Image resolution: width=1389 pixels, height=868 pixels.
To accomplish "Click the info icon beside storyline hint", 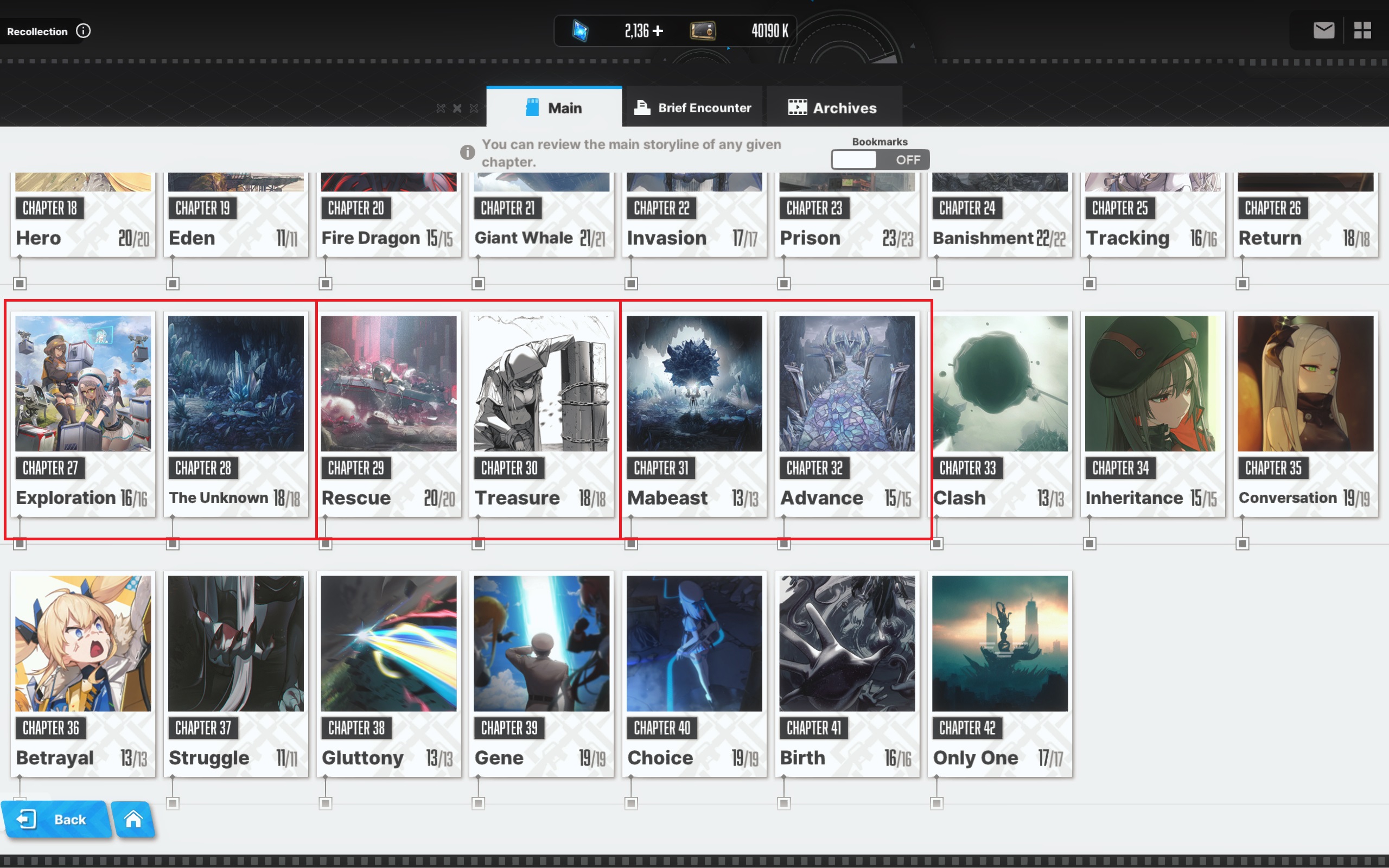I will (x=467, y=152).
